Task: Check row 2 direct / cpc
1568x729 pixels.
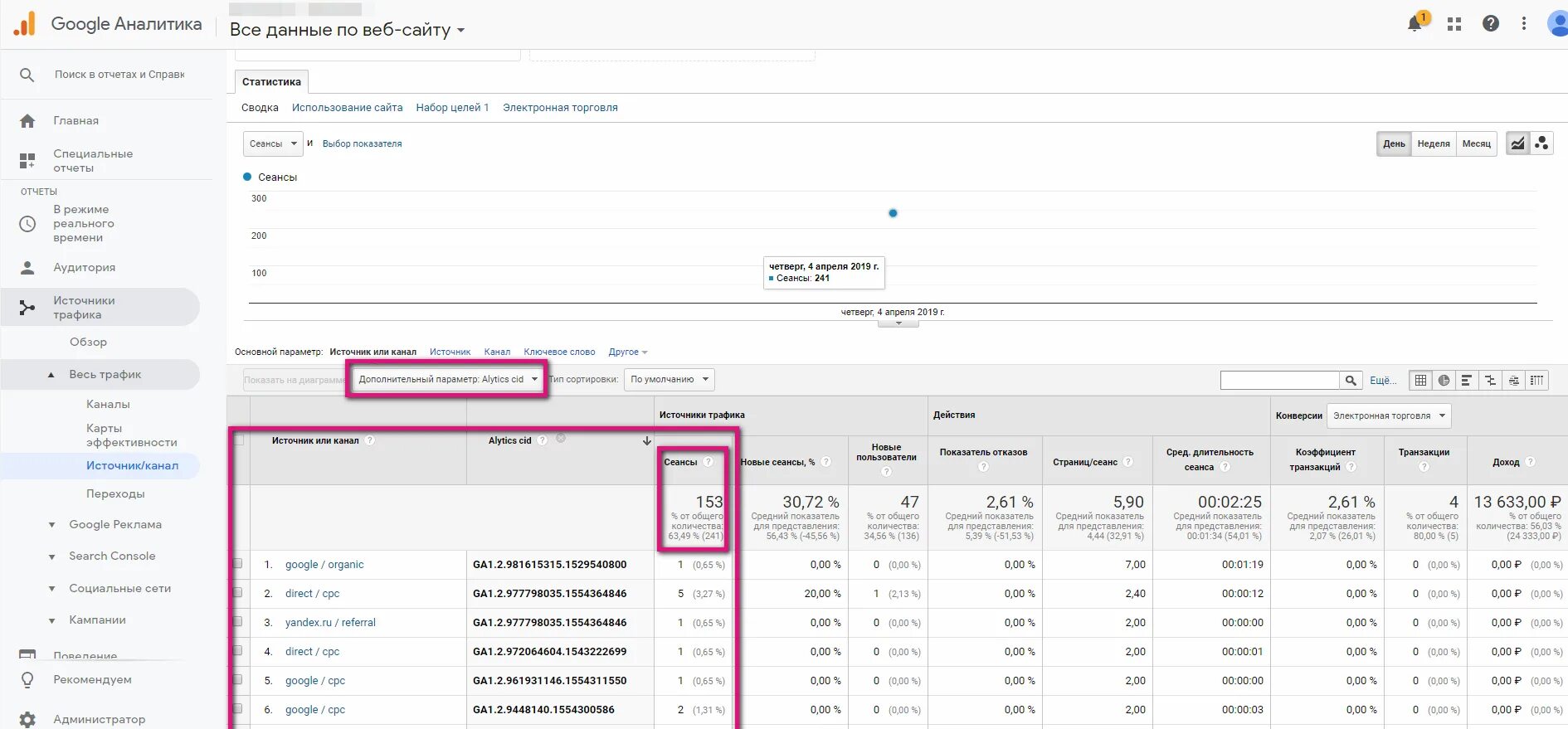Action: coord(238,593)
